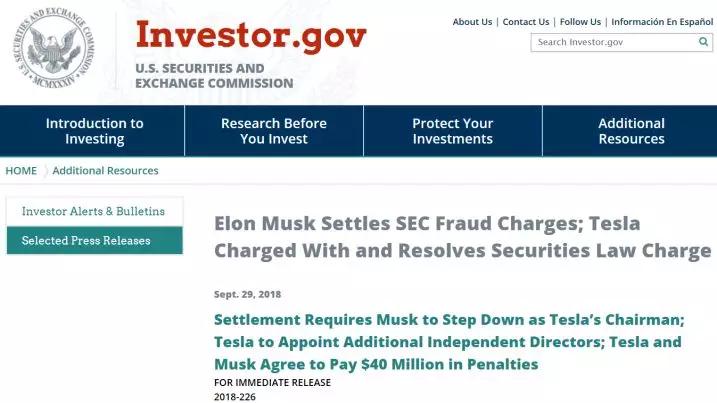The height and width of the screenshot is (403, 717).
Task: Switch to Información En Español
Action: tap(662, 22)
